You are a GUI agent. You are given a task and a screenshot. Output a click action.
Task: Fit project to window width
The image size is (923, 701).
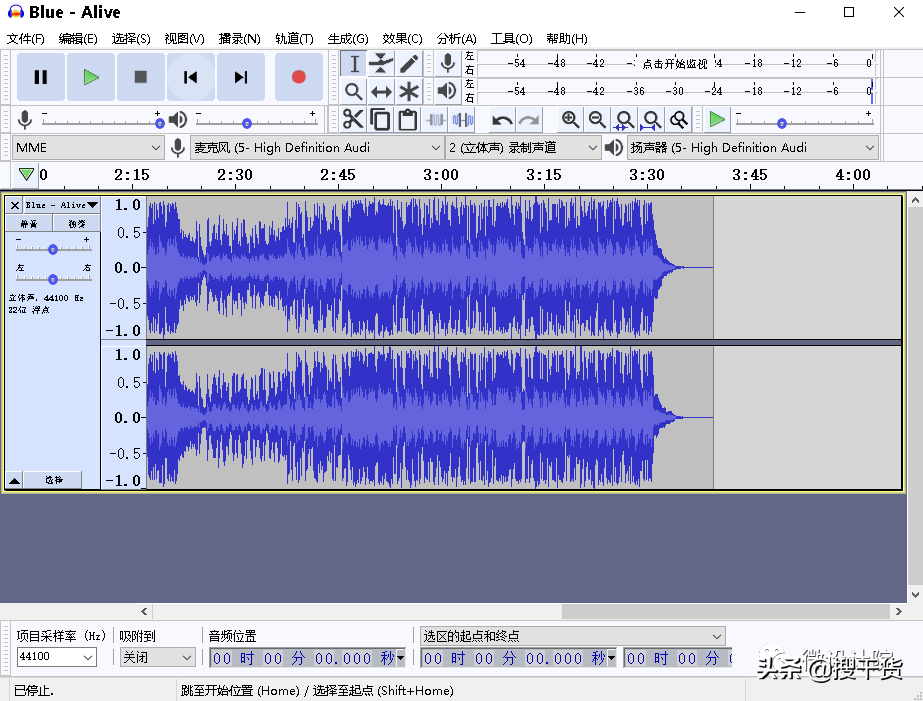click(x=651, y=119)
